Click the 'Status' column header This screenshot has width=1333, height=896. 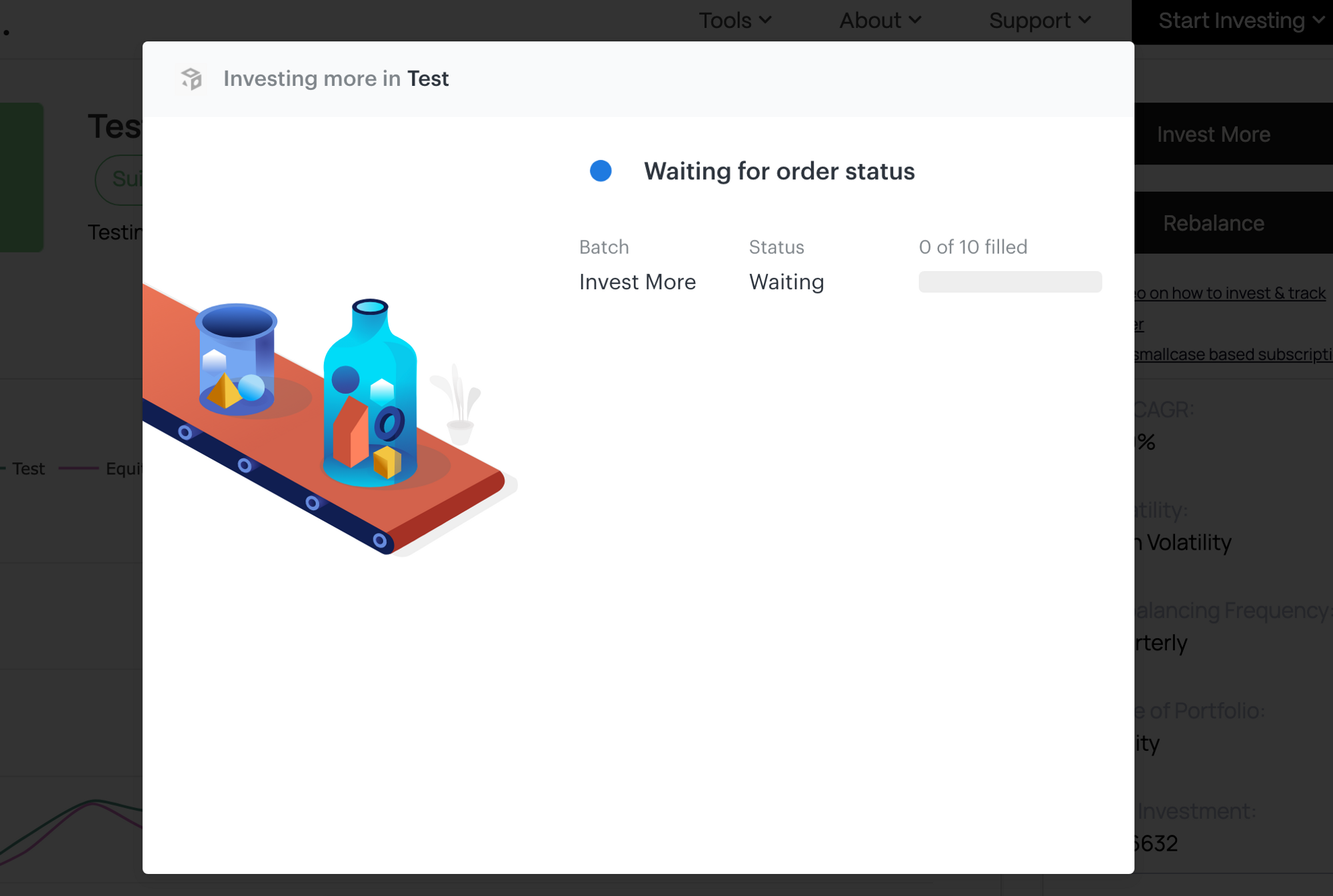pos(776,247)
